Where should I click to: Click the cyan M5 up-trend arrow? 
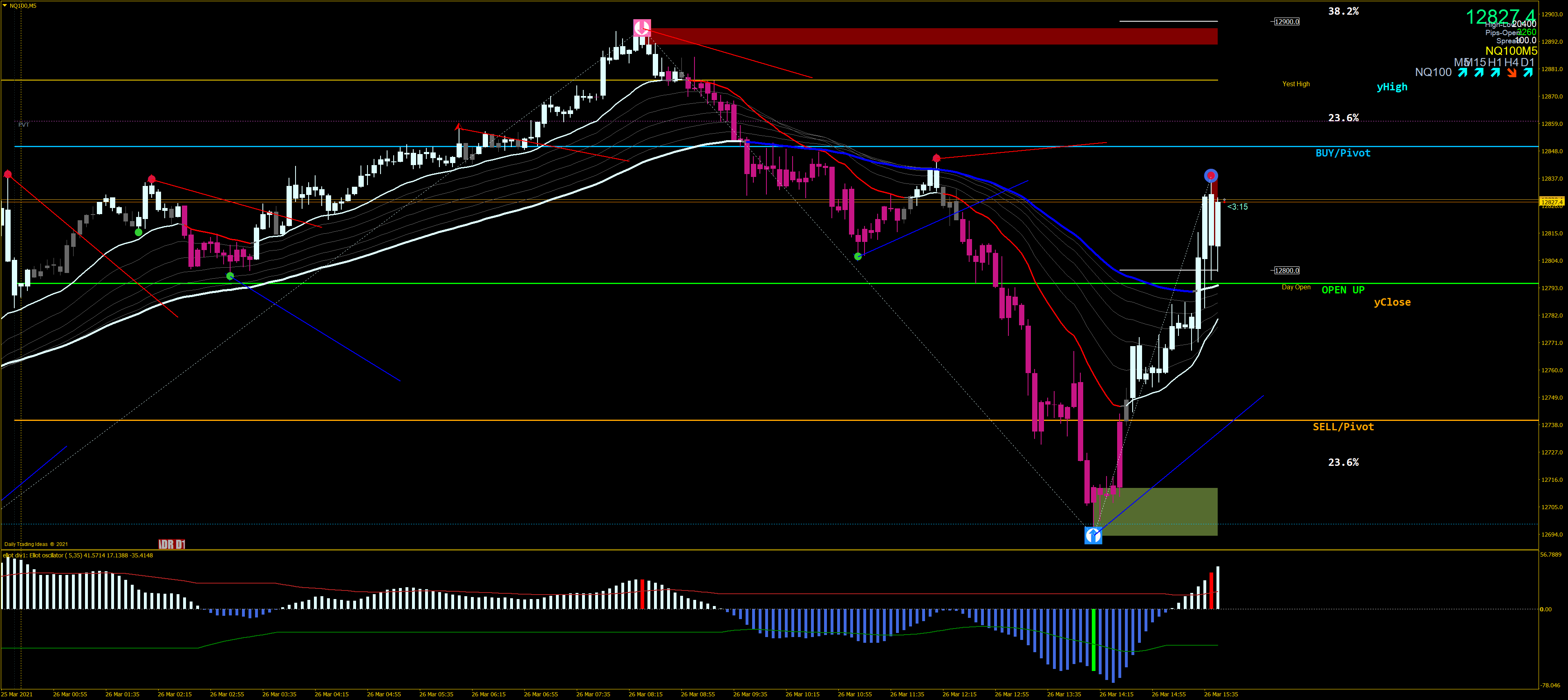coord(1463,73)
